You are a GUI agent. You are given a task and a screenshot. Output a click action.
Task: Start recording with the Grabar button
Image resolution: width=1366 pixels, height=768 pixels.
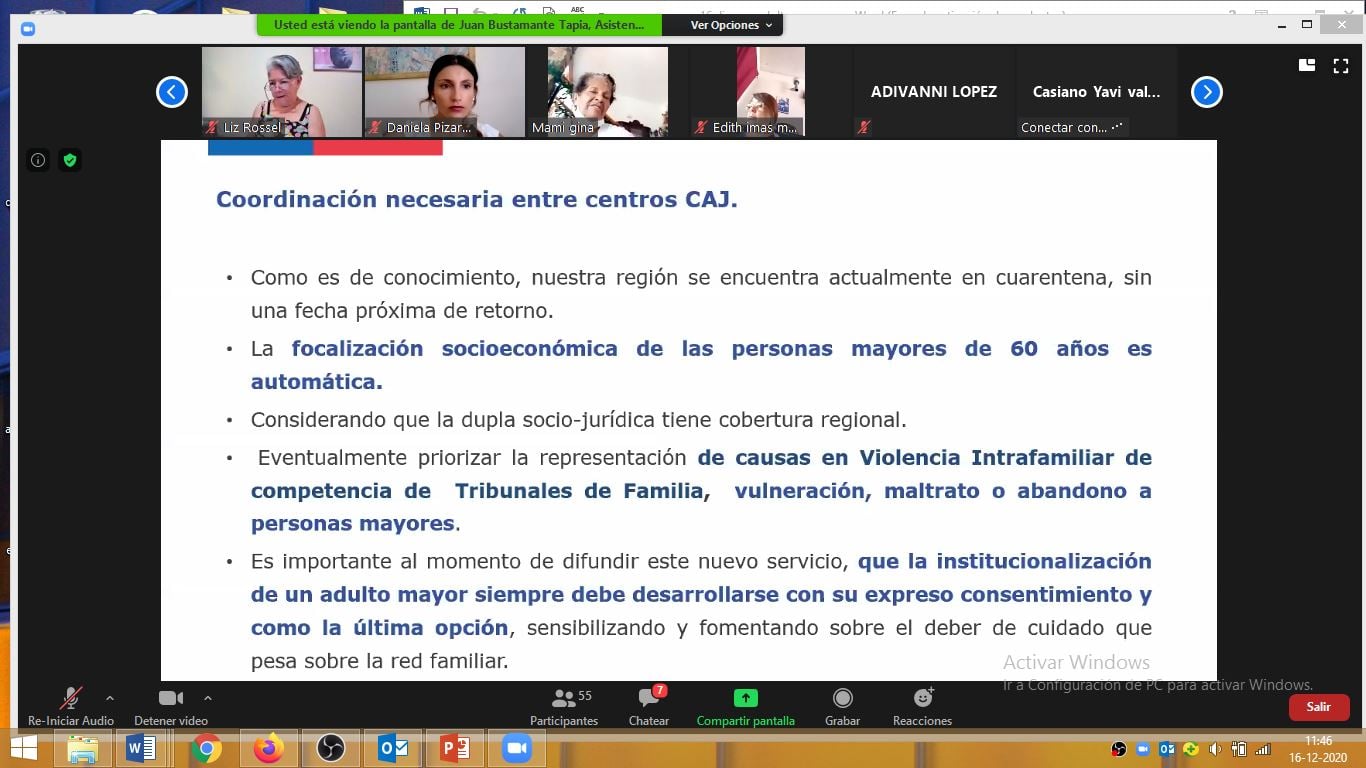[x=842, y=706]
